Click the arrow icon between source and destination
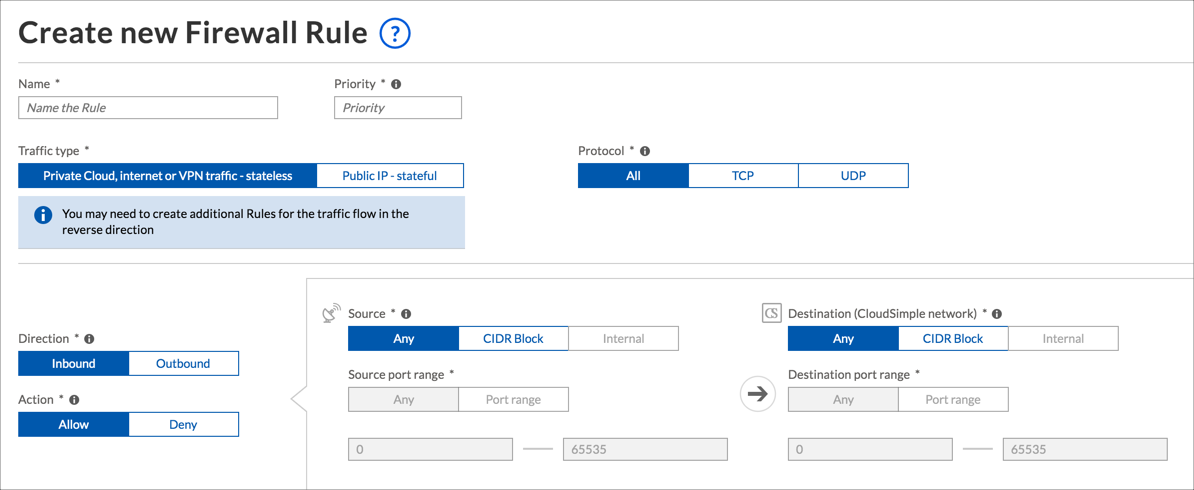 [x=758, y=394]
